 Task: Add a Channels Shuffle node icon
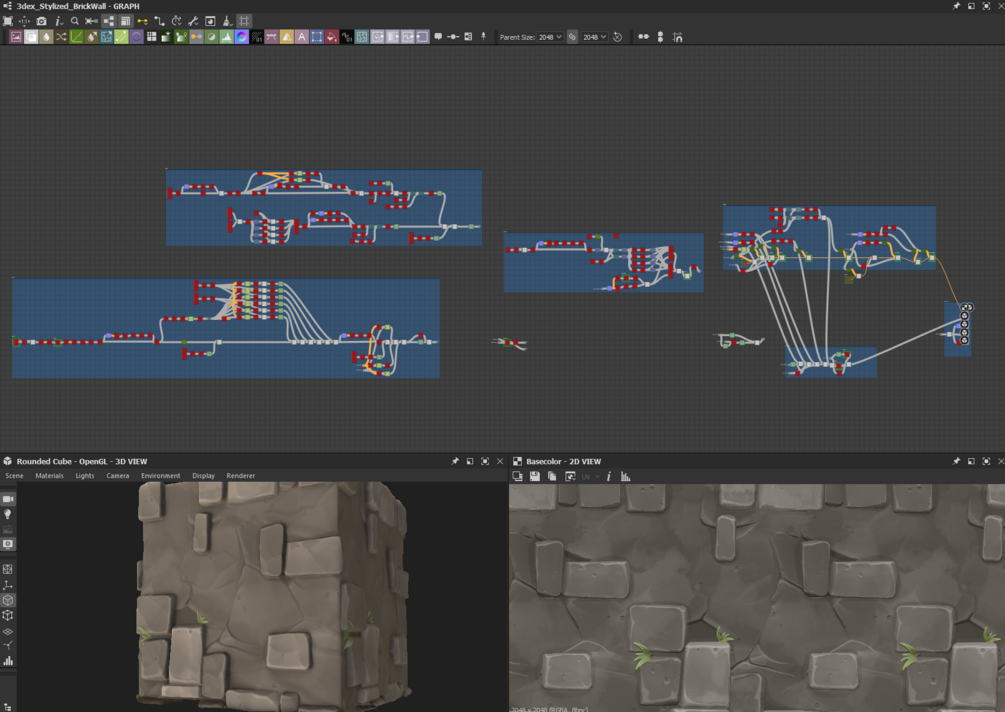point(61,37)
